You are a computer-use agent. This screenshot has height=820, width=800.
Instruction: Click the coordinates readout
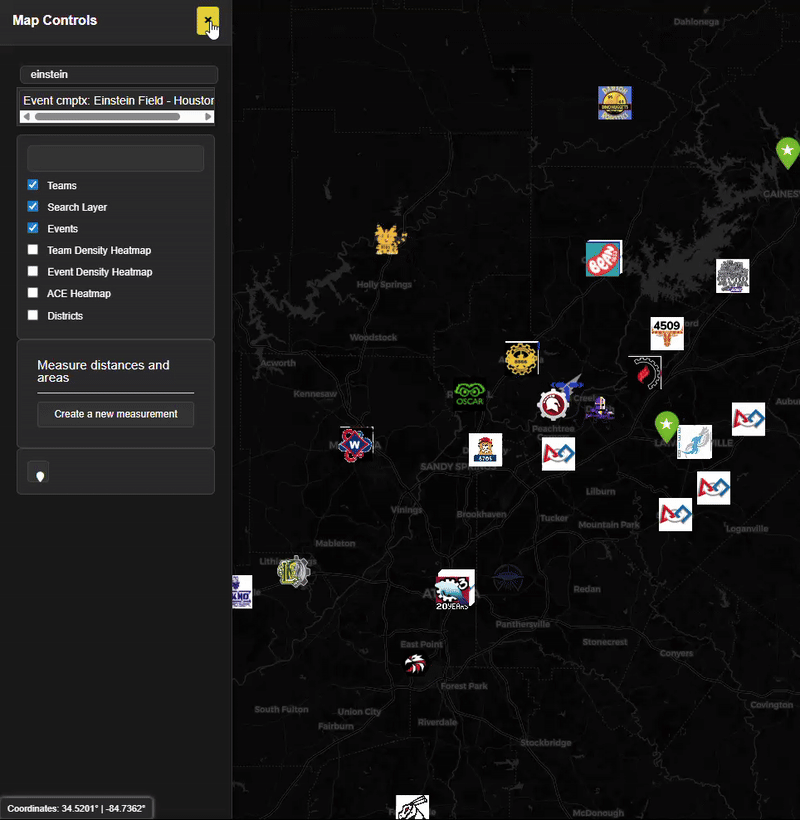76,808
